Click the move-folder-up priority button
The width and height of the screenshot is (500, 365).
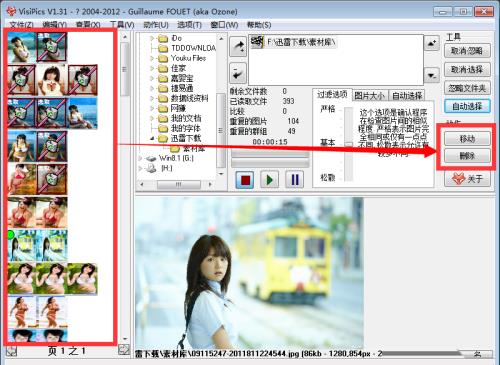point(432,43)
